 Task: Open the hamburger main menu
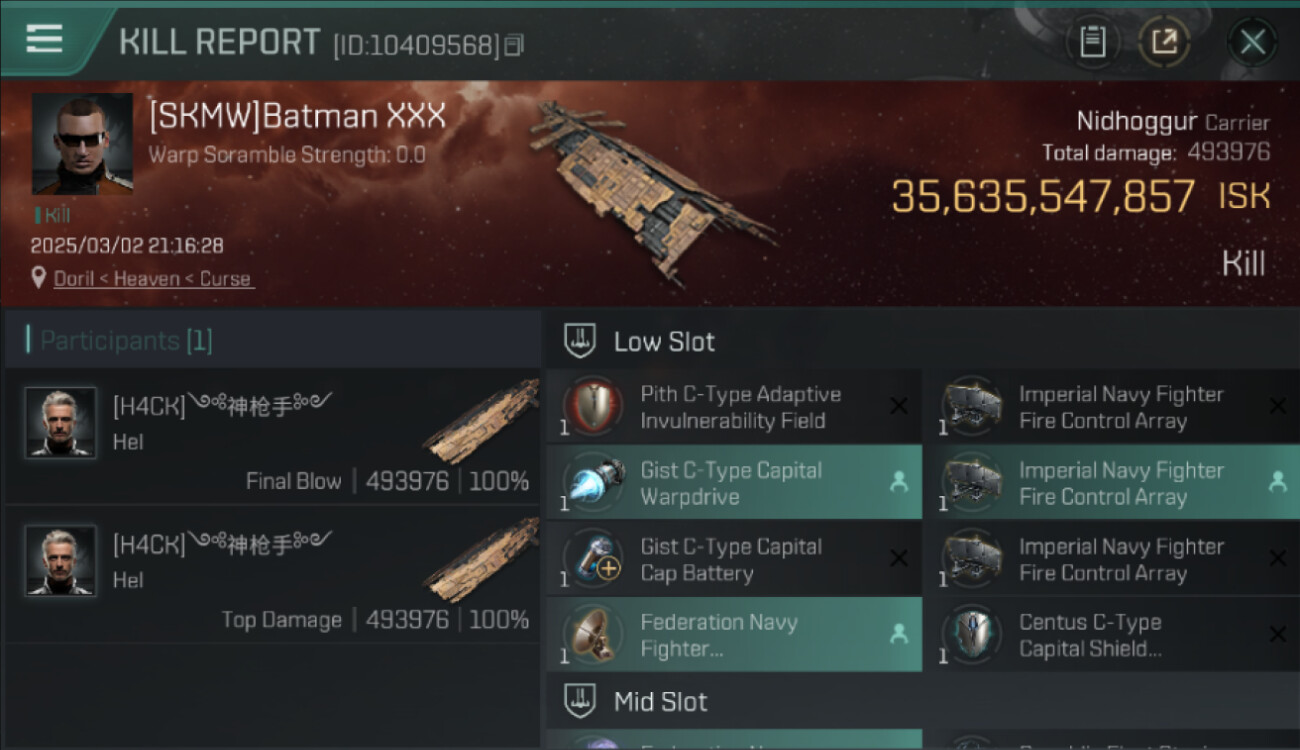pyautogui.click(x=44, y=39)
